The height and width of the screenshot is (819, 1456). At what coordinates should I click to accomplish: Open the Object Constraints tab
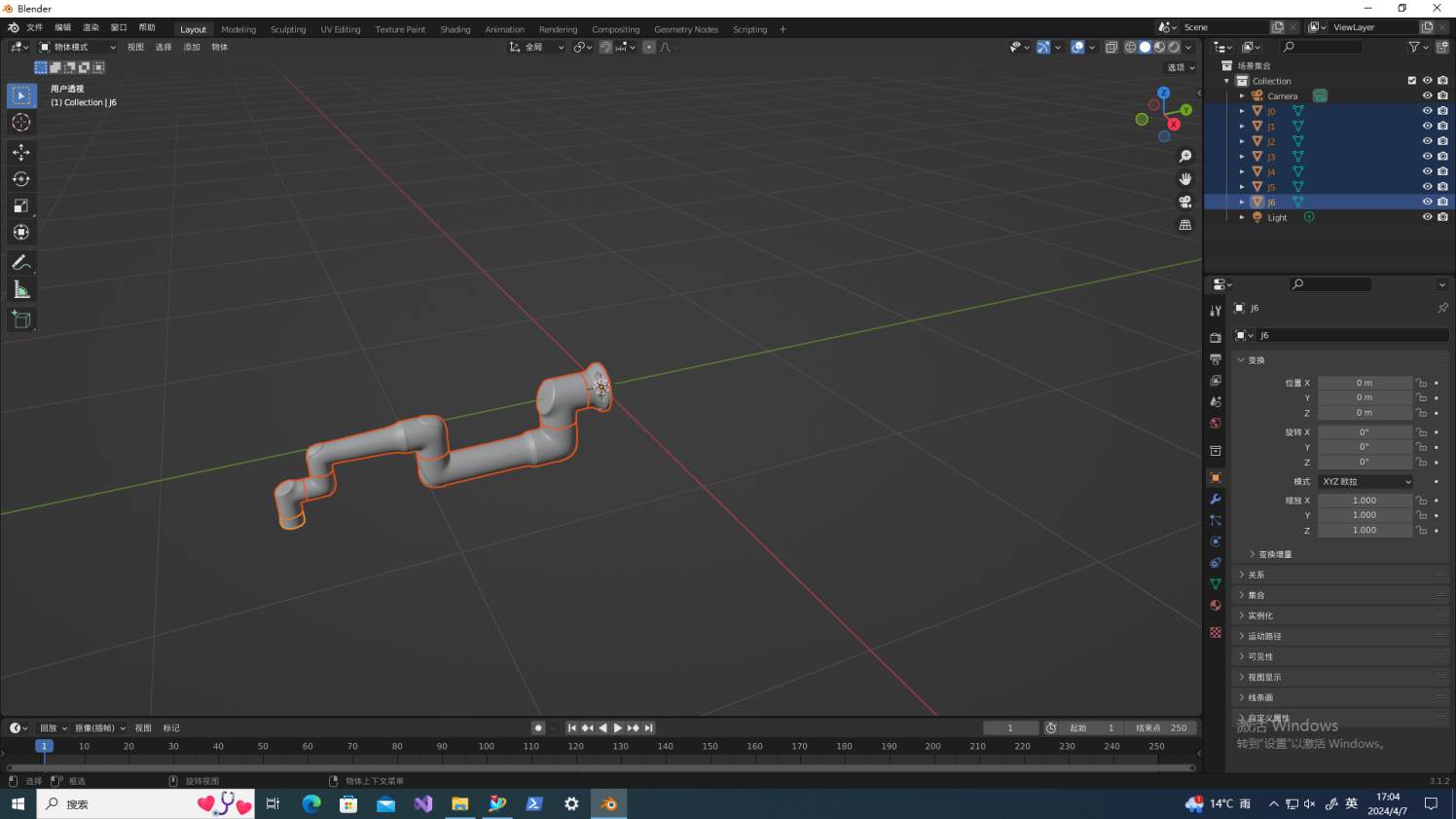coord(1216,564)
